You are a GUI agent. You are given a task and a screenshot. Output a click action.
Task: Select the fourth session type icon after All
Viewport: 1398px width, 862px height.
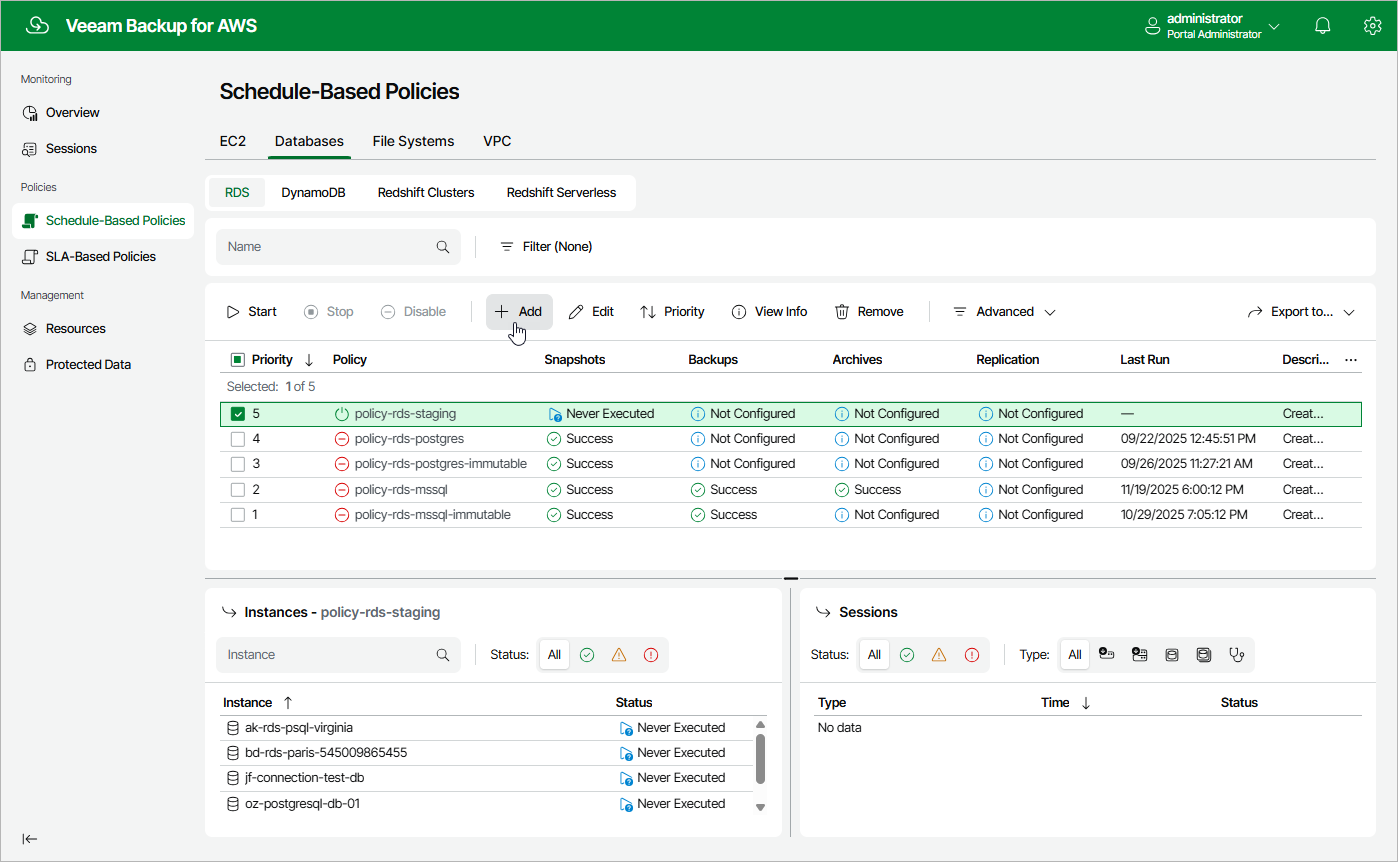pos(1204,655)
